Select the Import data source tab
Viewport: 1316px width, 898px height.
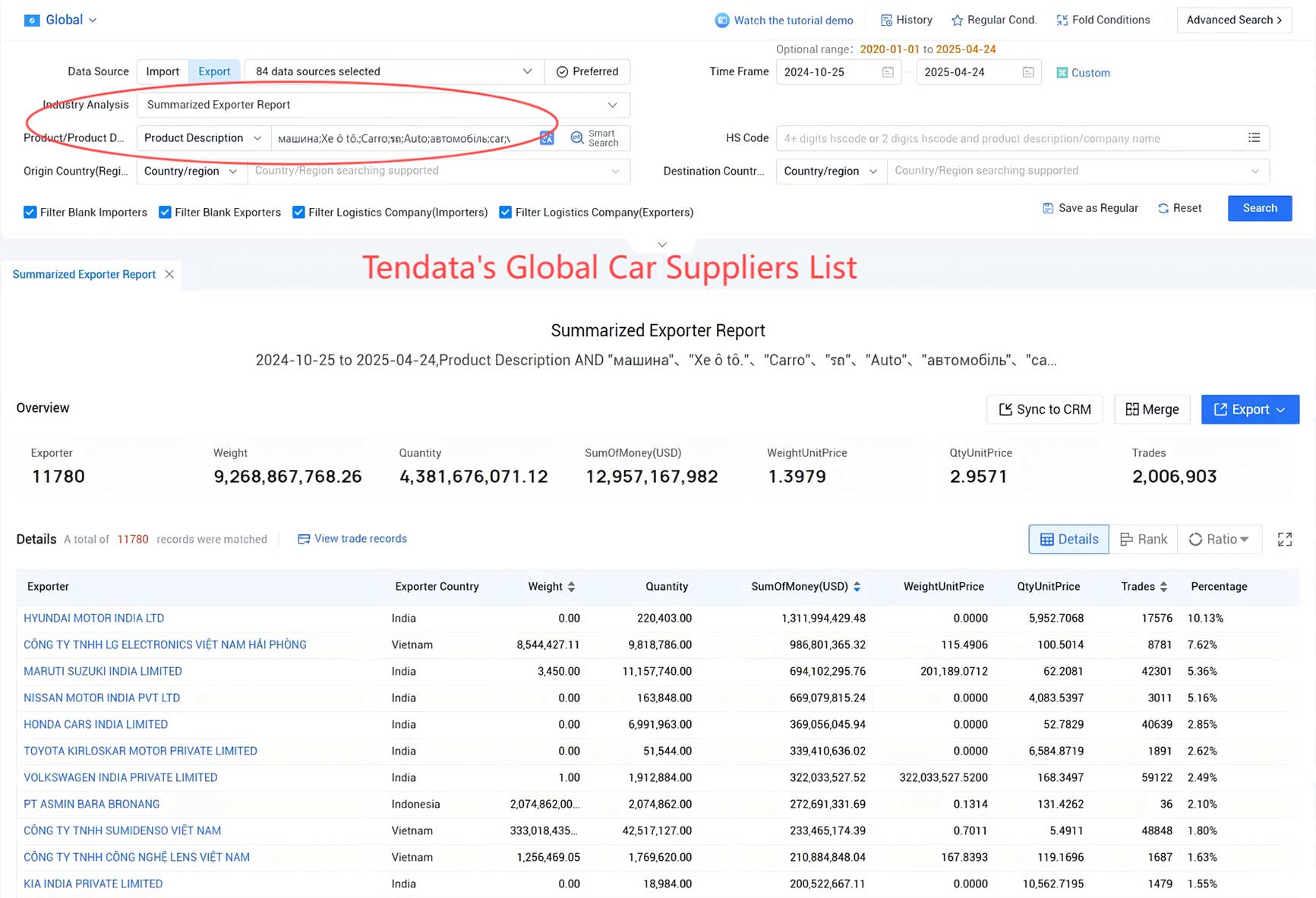pos(163,71)
